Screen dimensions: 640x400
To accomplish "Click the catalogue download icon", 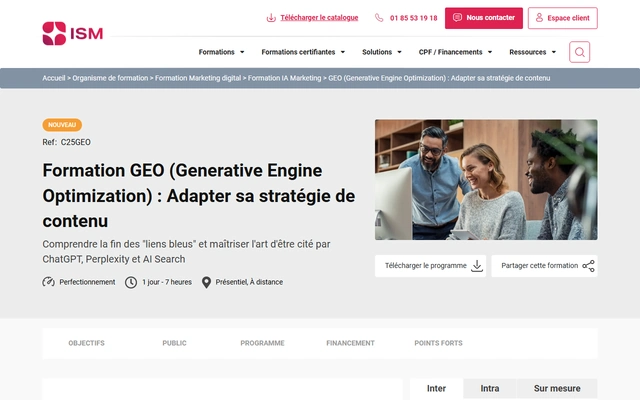I will tap(271, 18).
